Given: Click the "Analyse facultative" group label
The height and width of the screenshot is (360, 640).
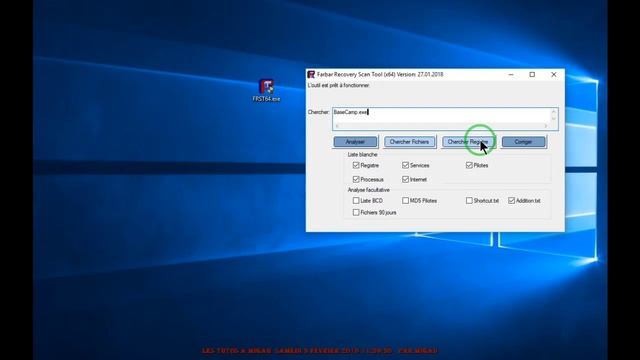Looking at the screenshot, I should click(x=369, y=190).
